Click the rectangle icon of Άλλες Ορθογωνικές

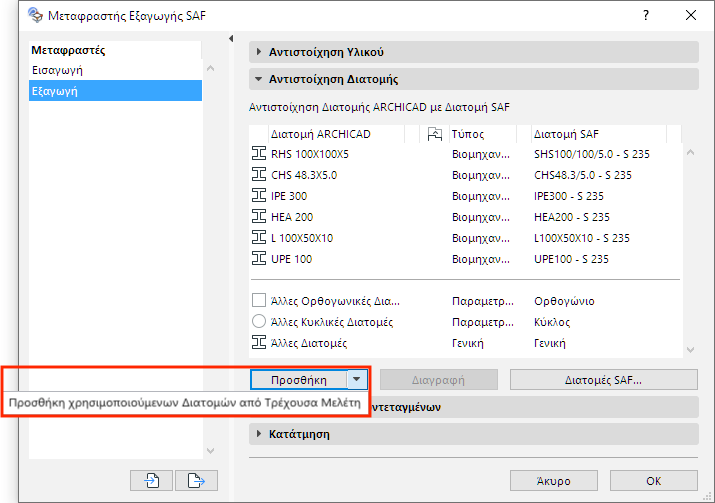(x=259, y=301)
